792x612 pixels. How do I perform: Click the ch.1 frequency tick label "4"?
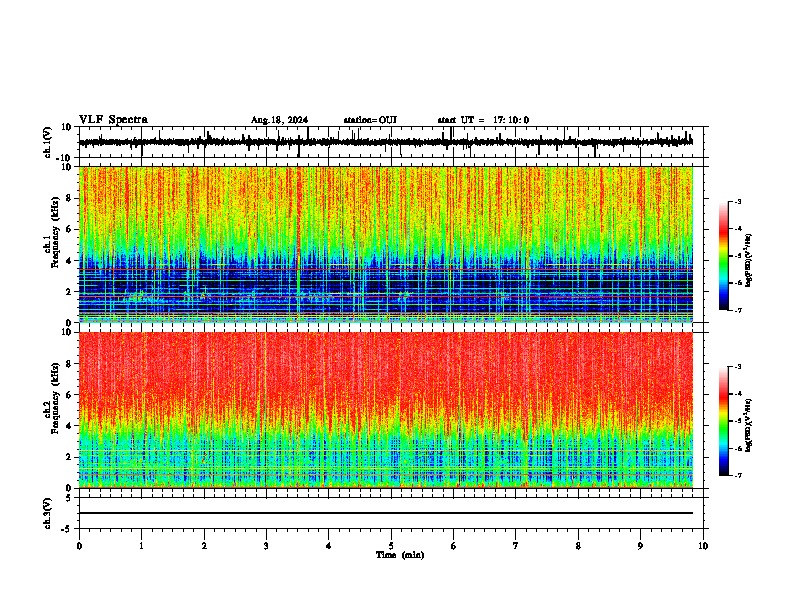click(69, 261)
